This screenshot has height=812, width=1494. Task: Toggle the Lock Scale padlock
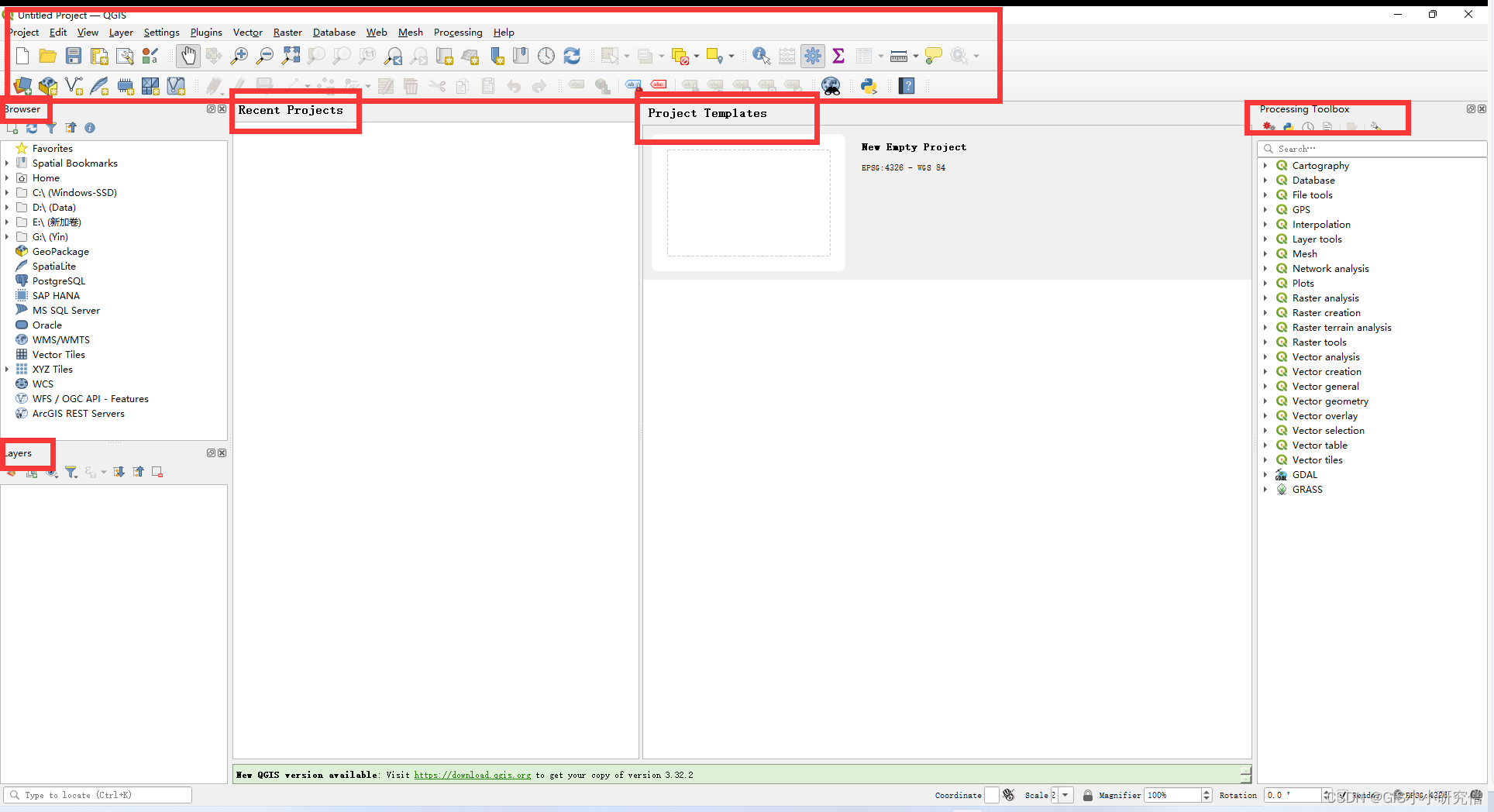tap(1088, 795)
